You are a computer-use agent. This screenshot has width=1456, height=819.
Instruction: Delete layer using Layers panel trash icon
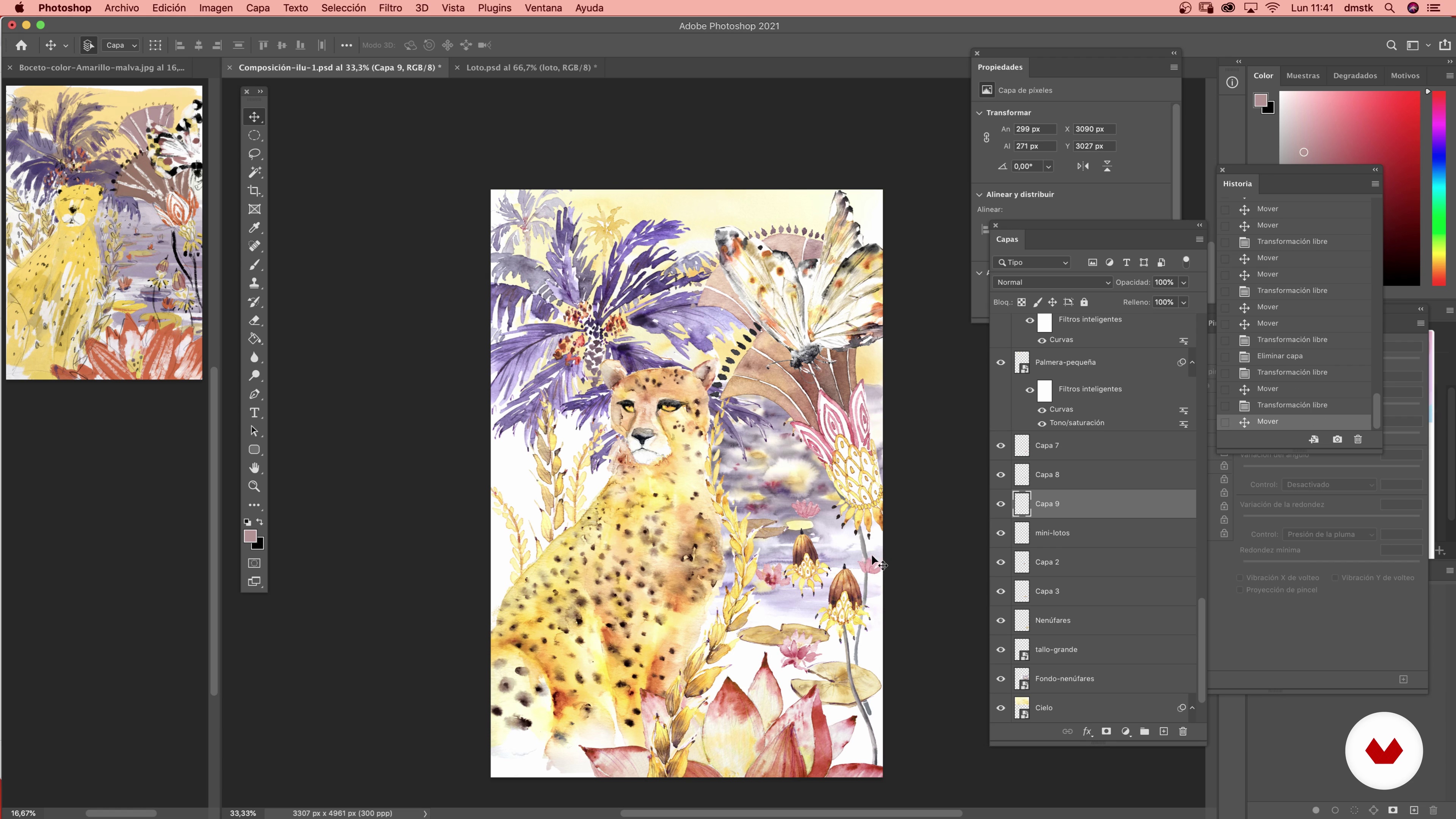click(x=1183, y=731)
